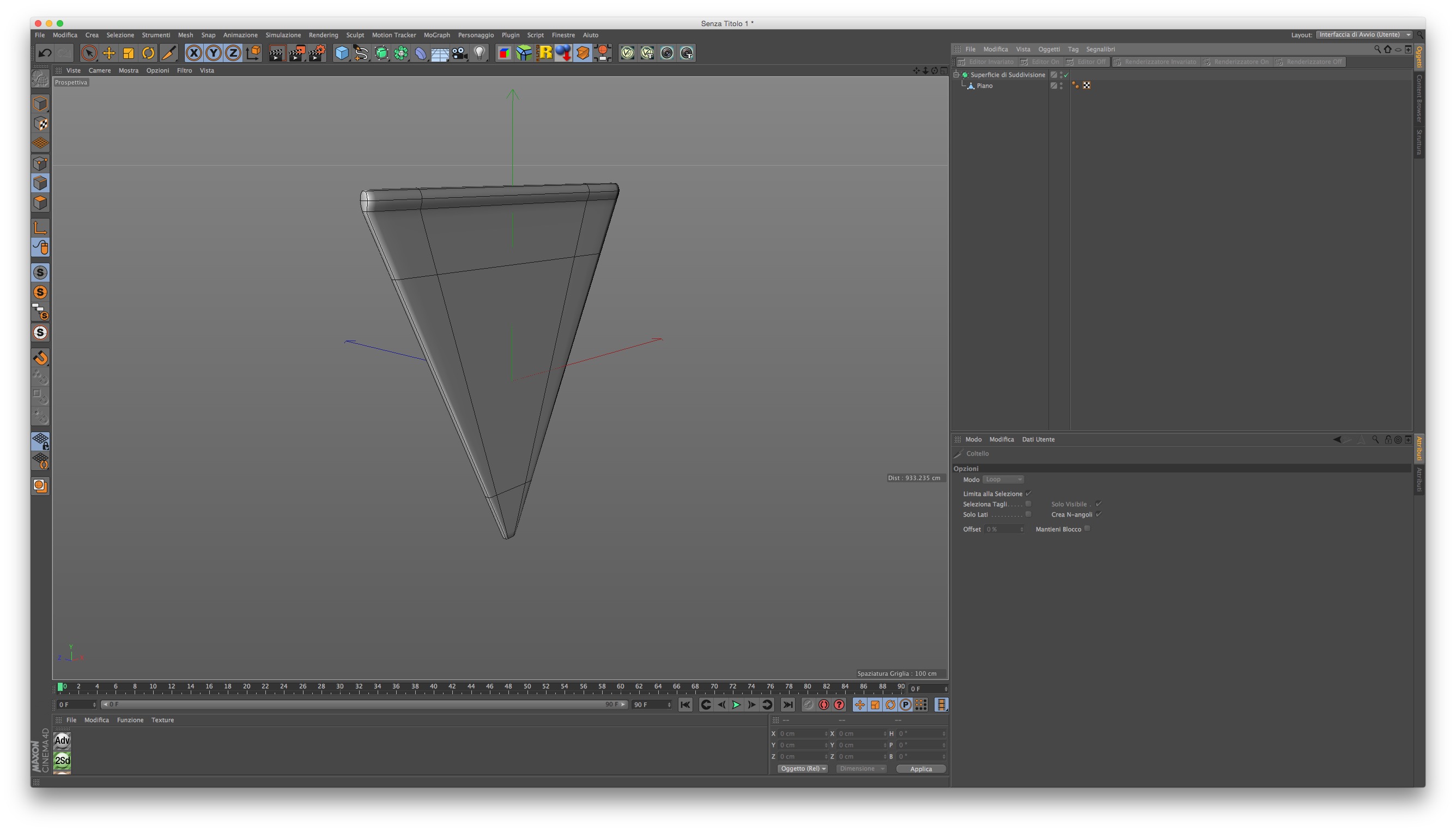Click the Offset percentage field
This screenshot has width=1456, height=831.
(1003, 529)
